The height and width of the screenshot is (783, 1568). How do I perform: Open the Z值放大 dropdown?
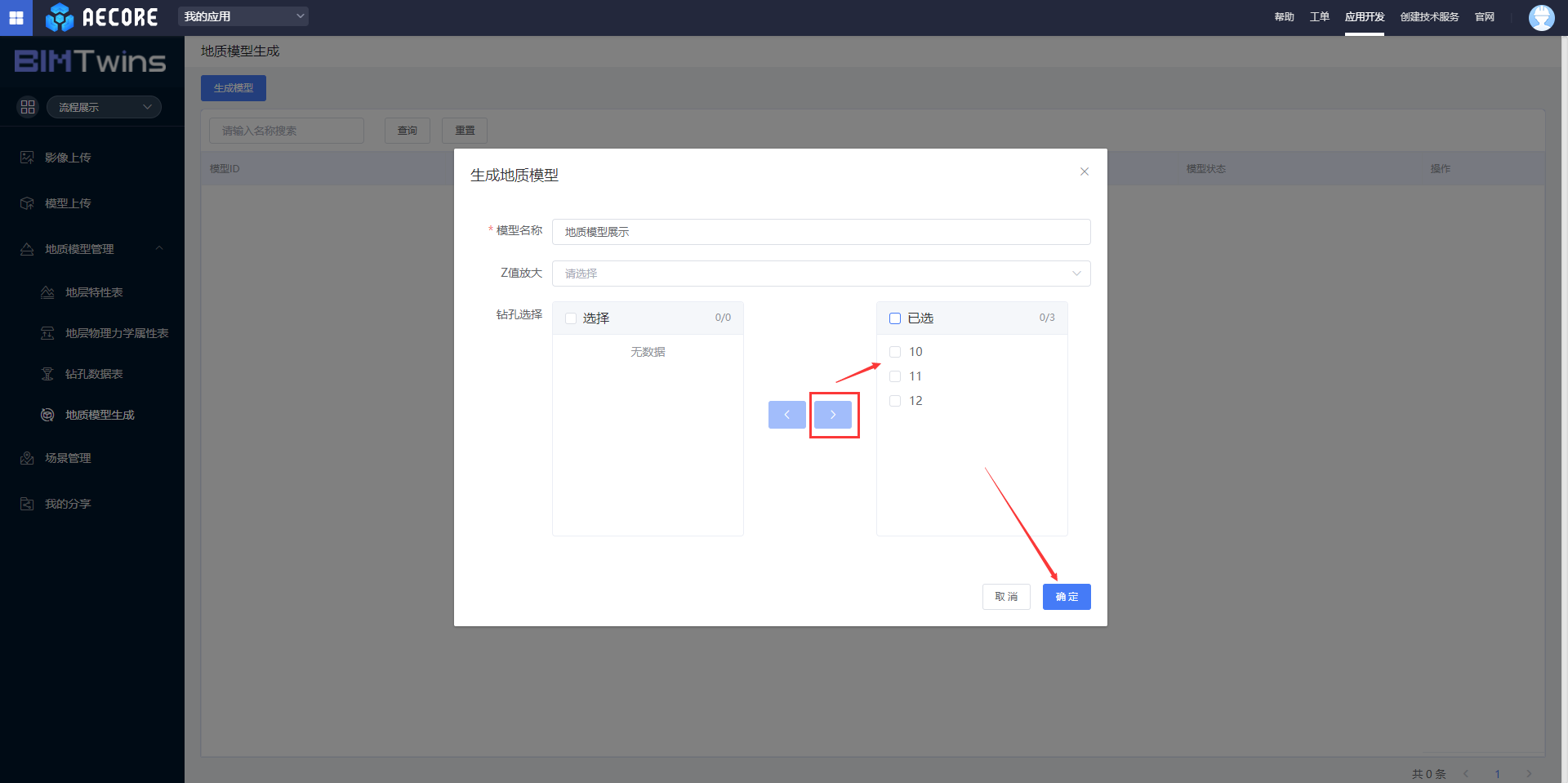pos(821,274)
